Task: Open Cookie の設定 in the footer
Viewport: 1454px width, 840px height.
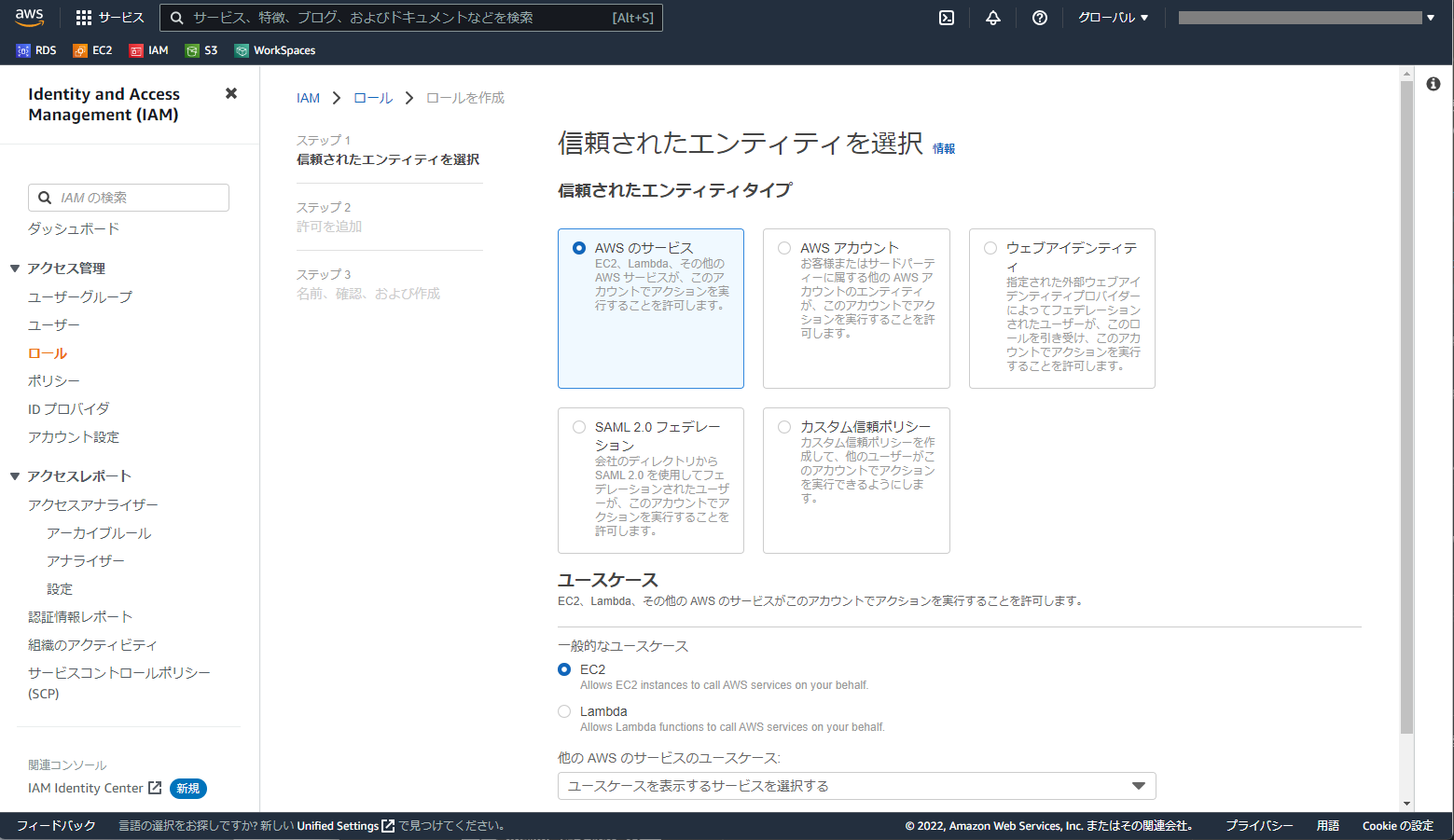Action: click(1398, 826)
